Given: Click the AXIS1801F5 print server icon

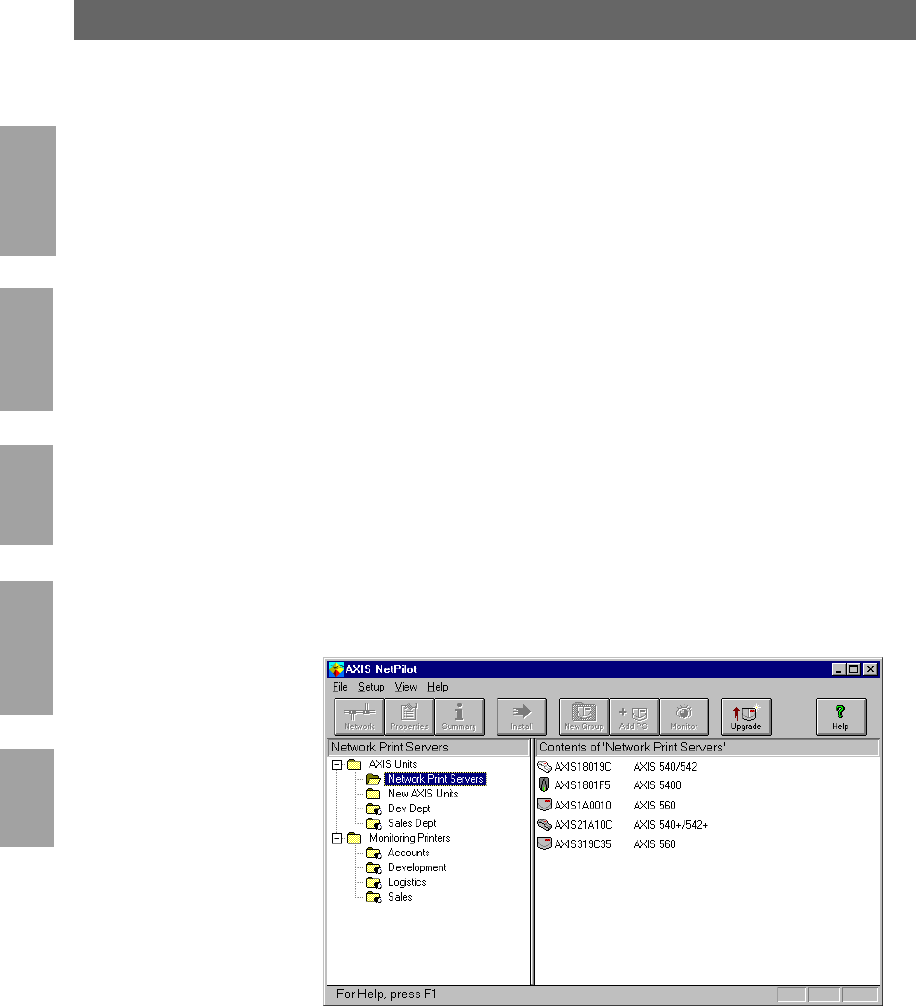Looking at the screenshot, I should [544, 785].
